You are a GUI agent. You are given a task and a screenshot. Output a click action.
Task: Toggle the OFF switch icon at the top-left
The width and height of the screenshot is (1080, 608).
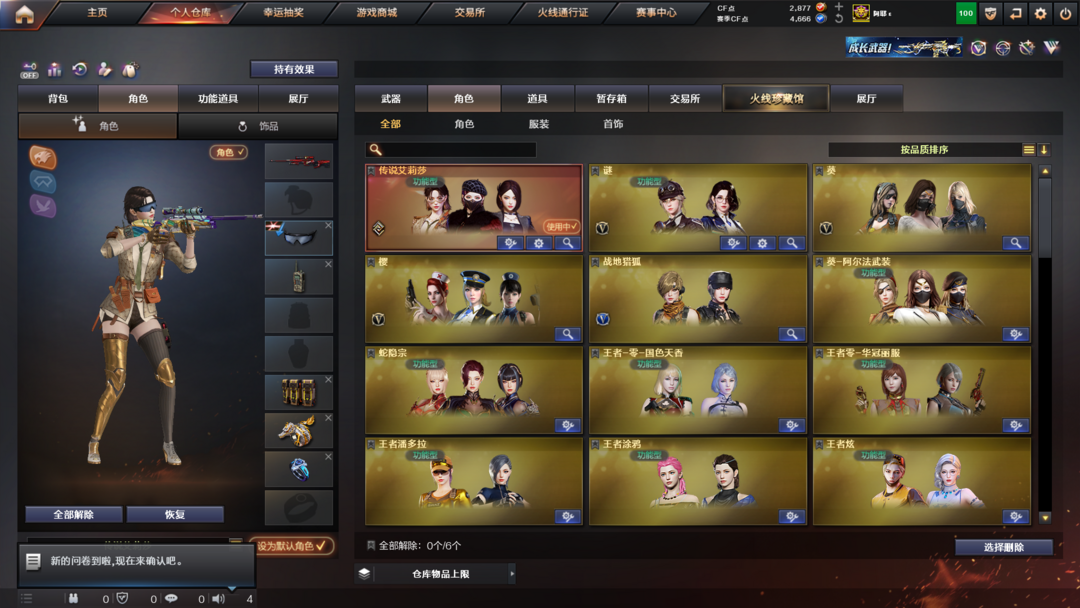pyautogui.click(x=29, y=70)
